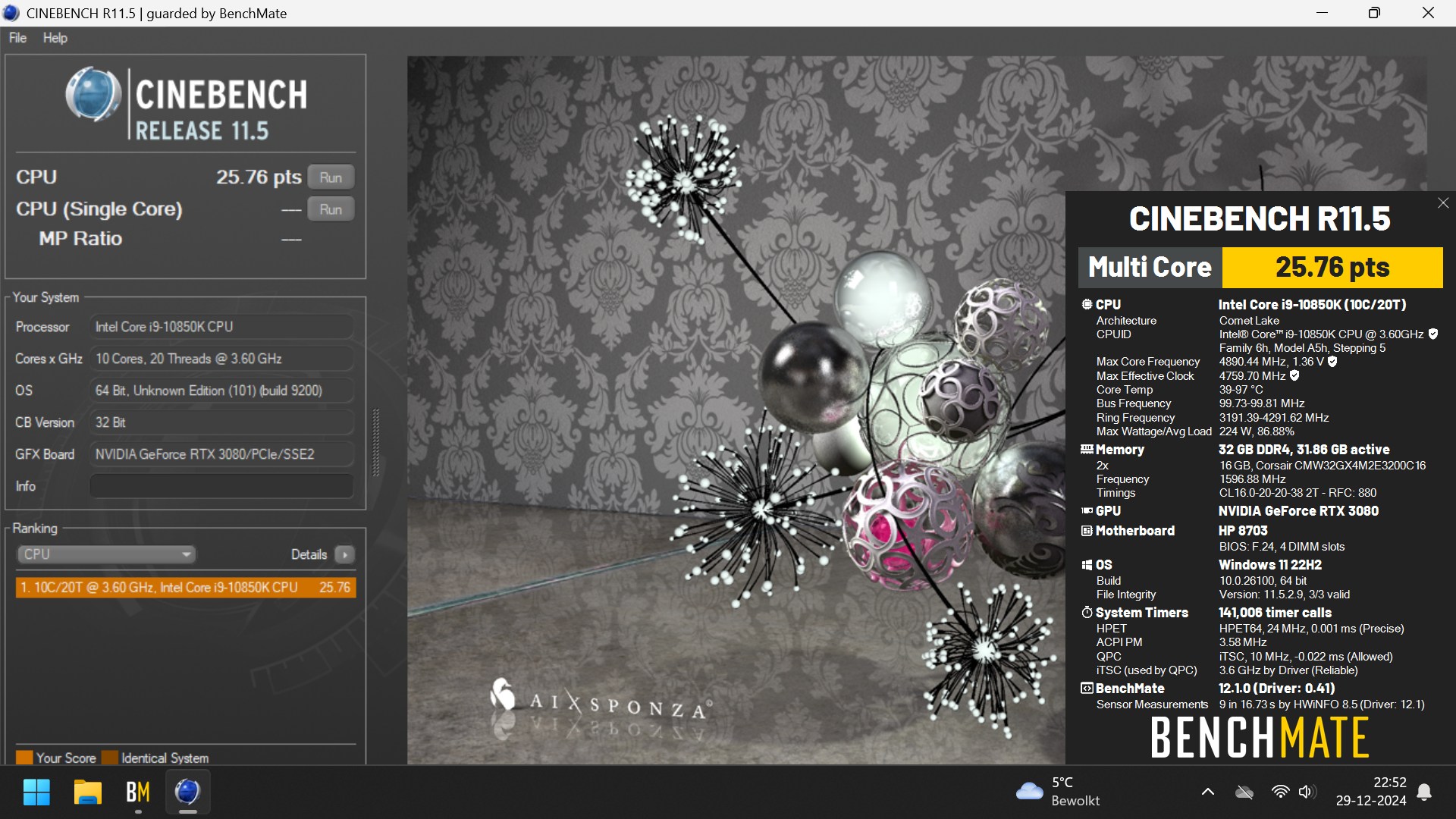
Task: Click the Cores x GHz field
Action: click(221, 359)
